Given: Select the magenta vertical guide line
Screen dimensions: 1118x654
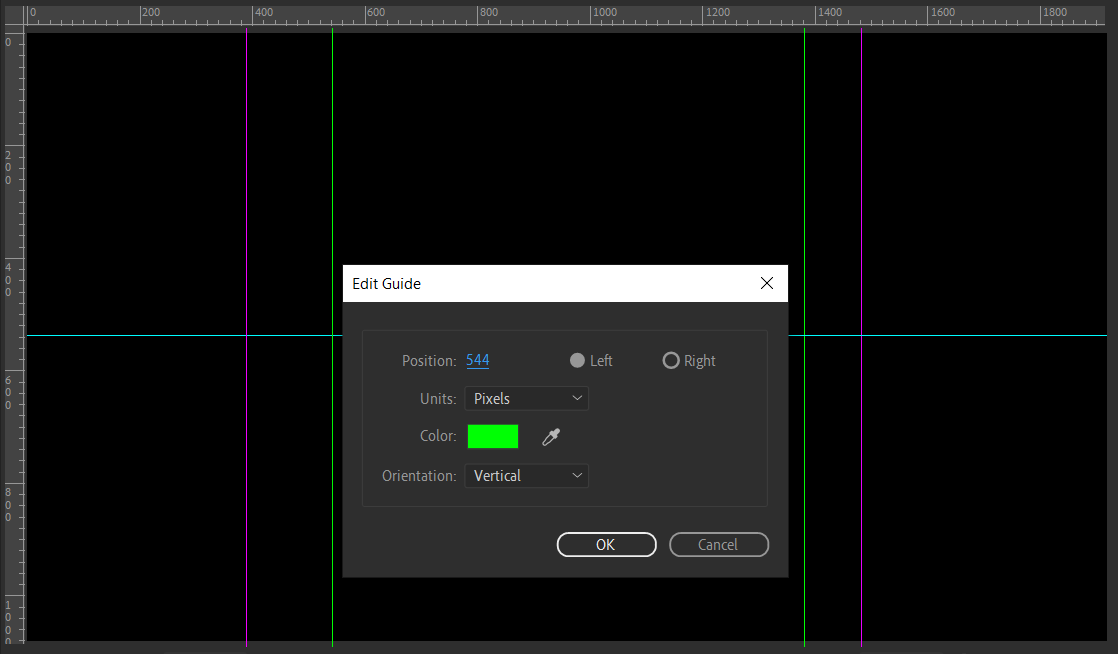Looking at the screenshot, I should (x=247, y=150).
